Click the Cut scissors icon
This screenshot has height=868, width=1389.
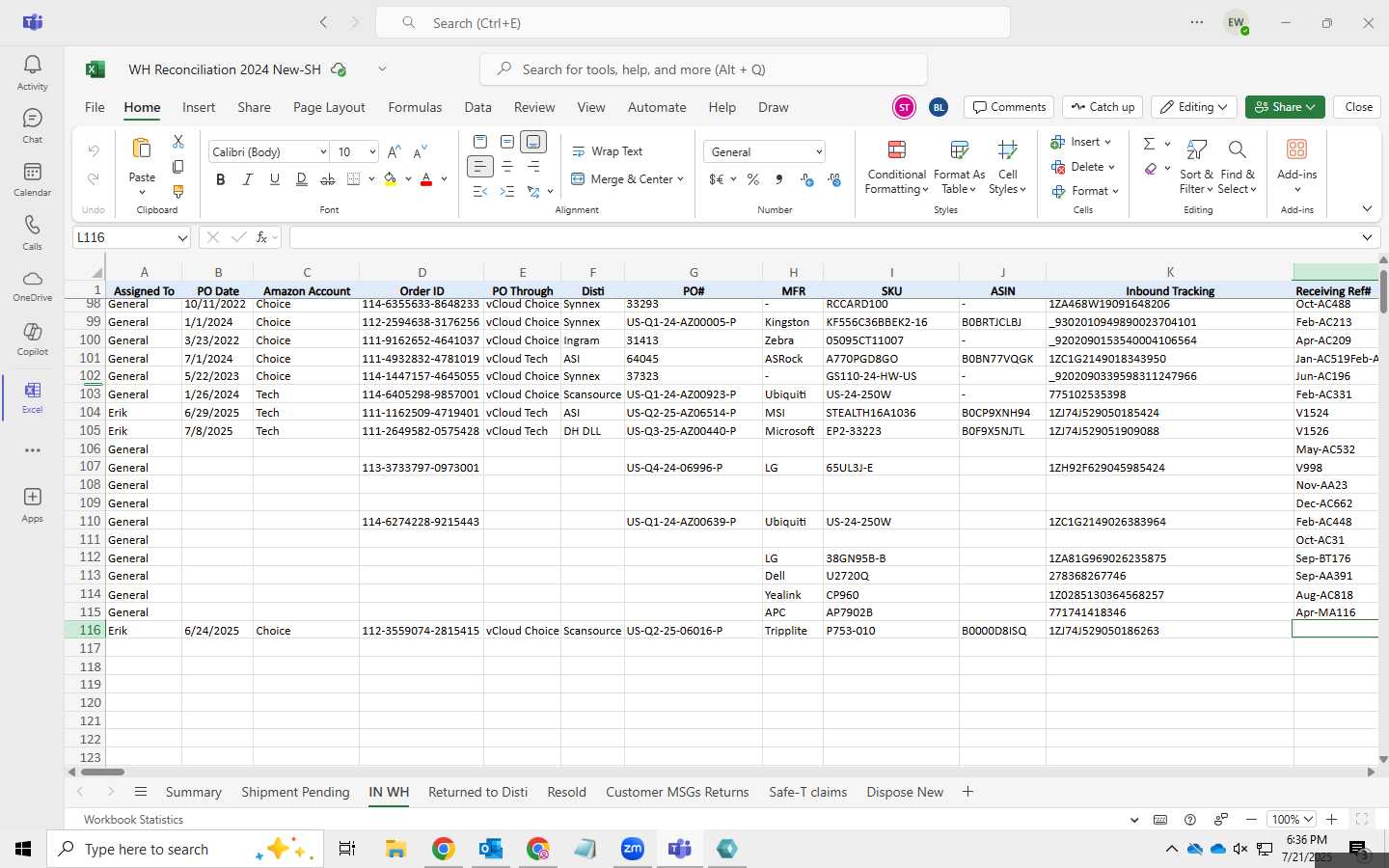[x=178, y=142]
